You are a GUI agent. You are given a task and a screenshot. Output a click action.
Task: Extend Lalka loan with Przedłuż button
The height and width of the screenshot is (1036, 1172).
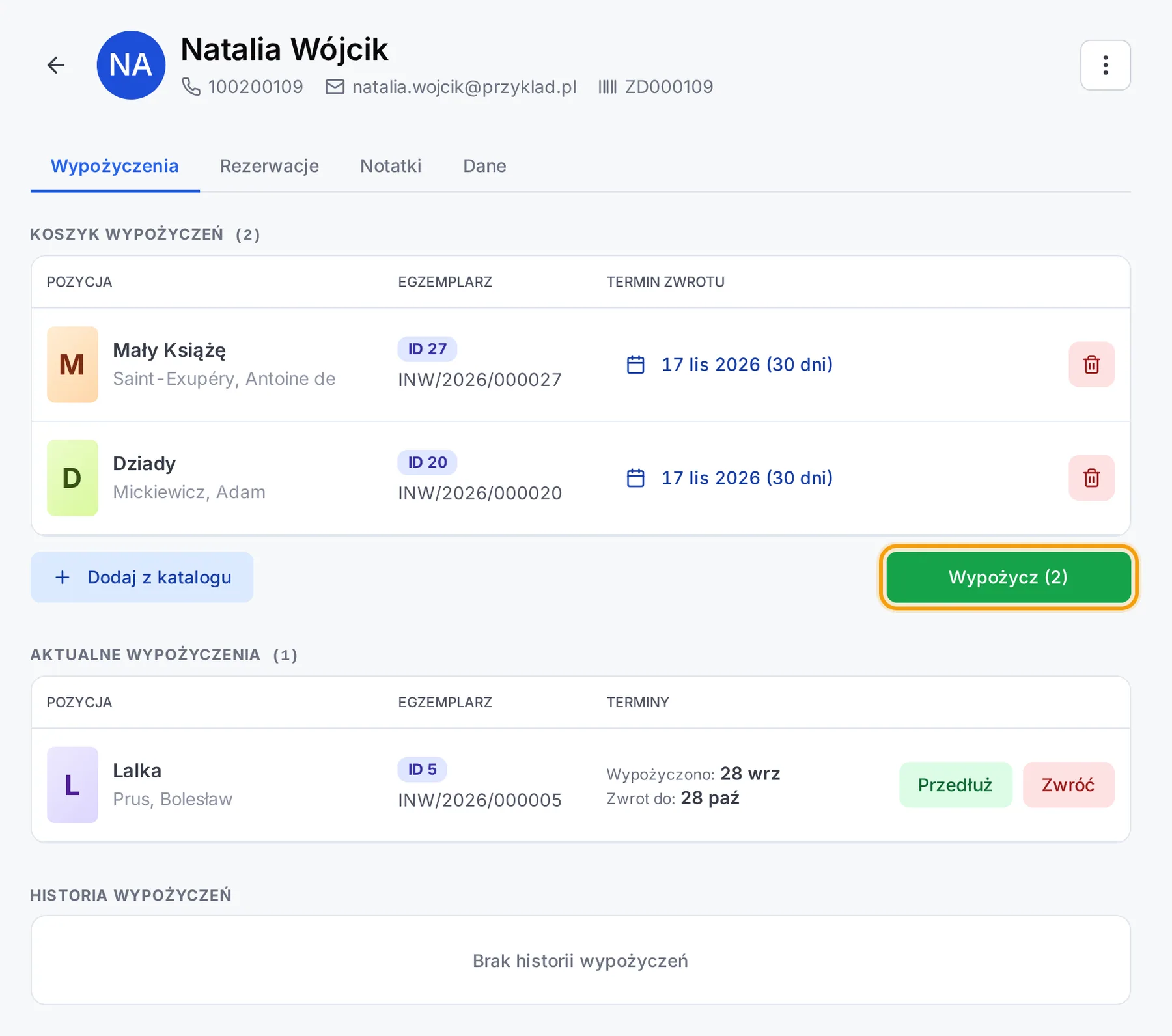955,785
